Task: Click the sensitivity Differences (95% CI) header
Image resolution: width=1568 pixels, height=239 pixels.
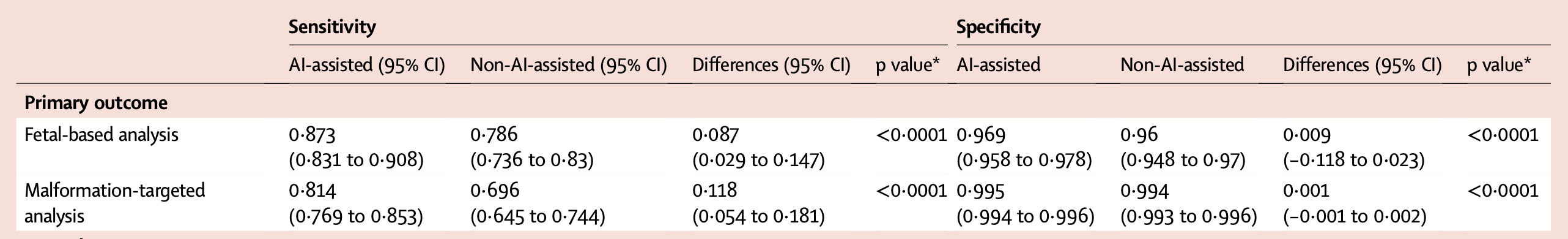Action: pyautogui.click(x=771, y=64)
